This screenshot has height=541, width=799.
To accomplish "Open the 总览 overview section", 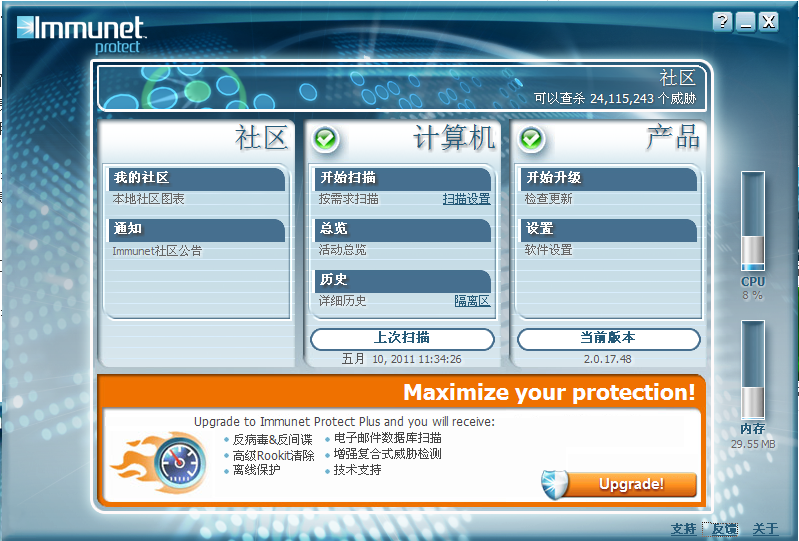I will tap(402, 230).
